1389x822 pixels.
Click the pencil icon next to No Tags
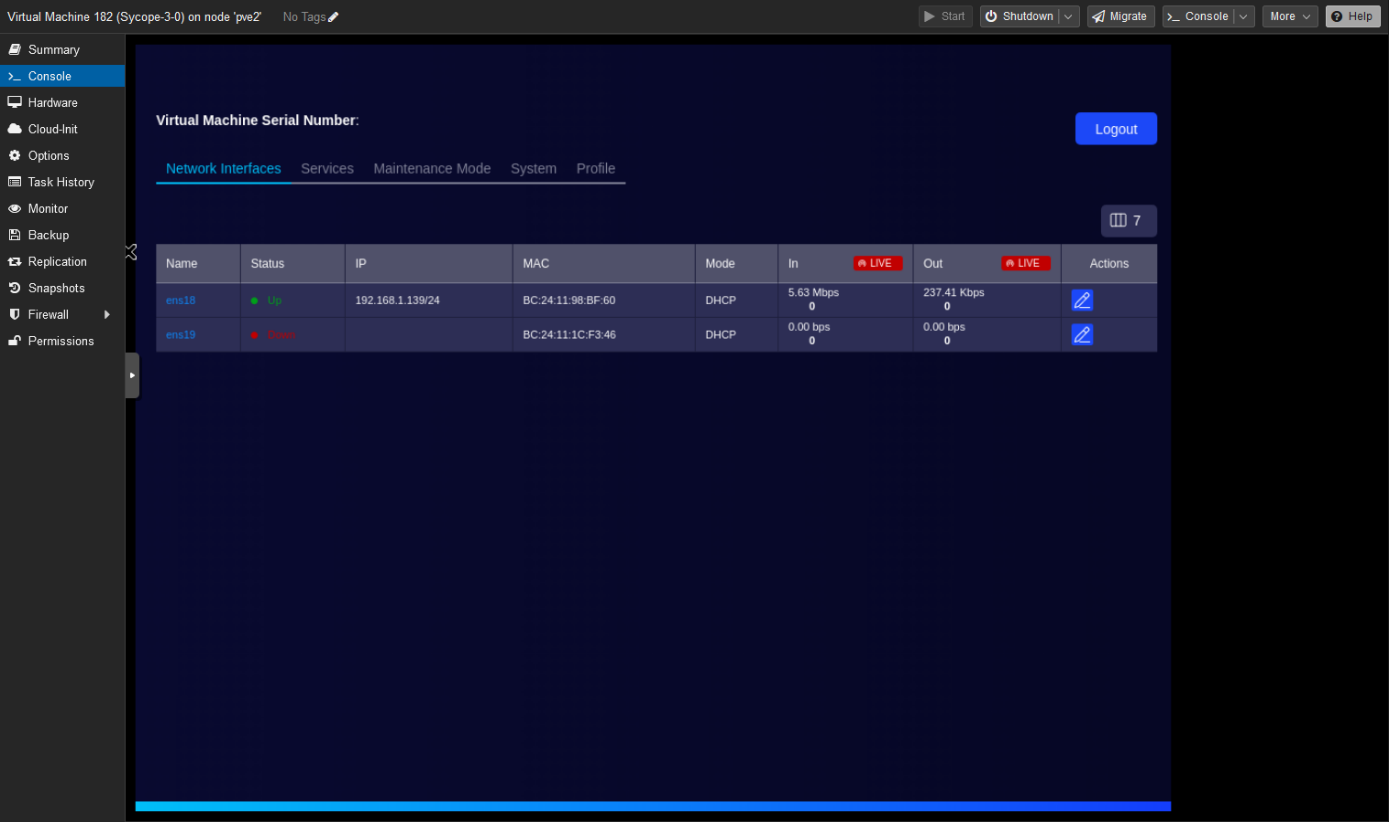tap(334, 17)
